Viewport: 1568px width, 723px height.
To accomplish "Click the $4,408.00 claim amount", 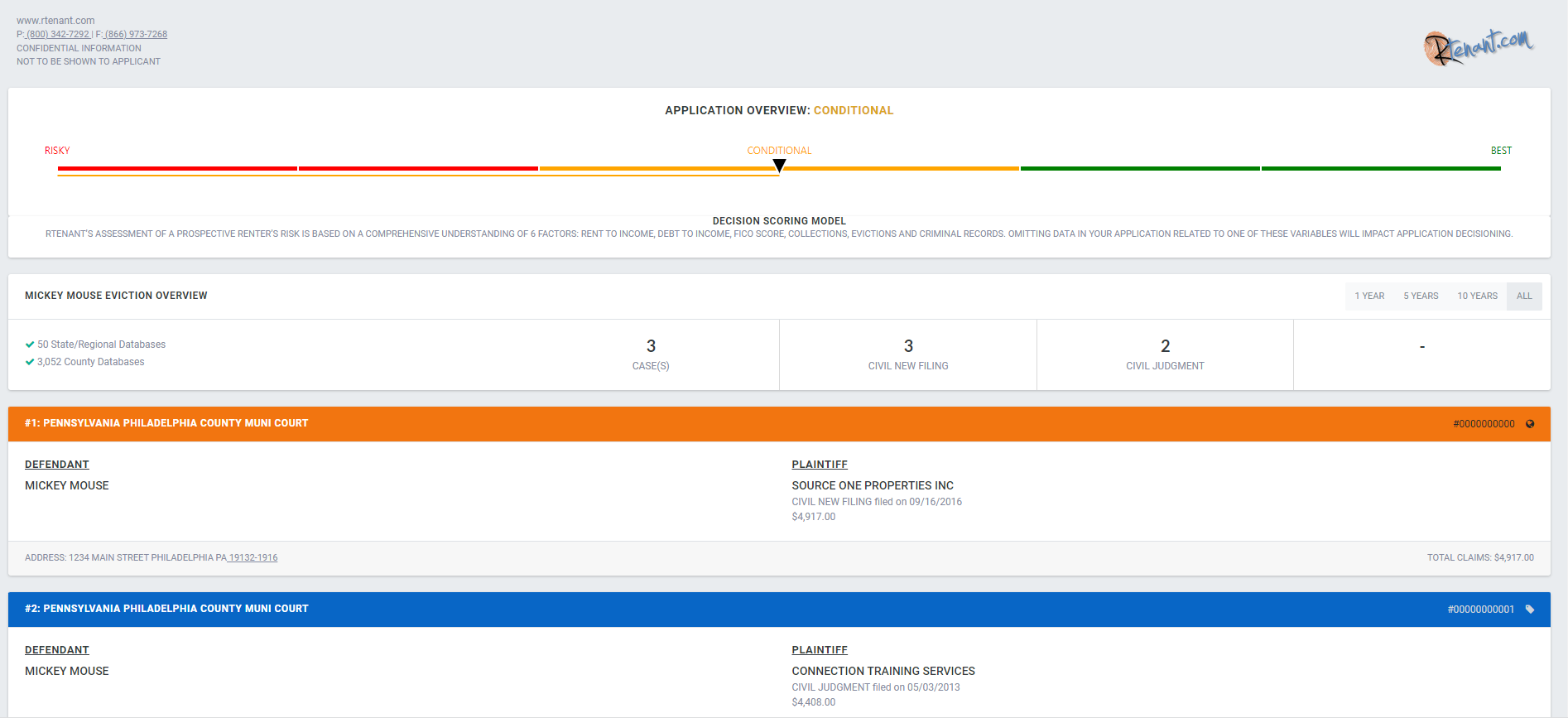I will click(x=814, y=702).
